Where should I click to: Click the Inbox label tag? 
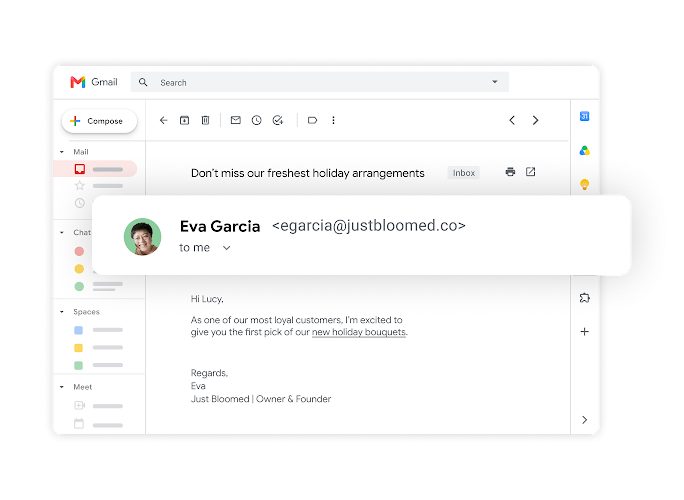[x=464, y=173]
